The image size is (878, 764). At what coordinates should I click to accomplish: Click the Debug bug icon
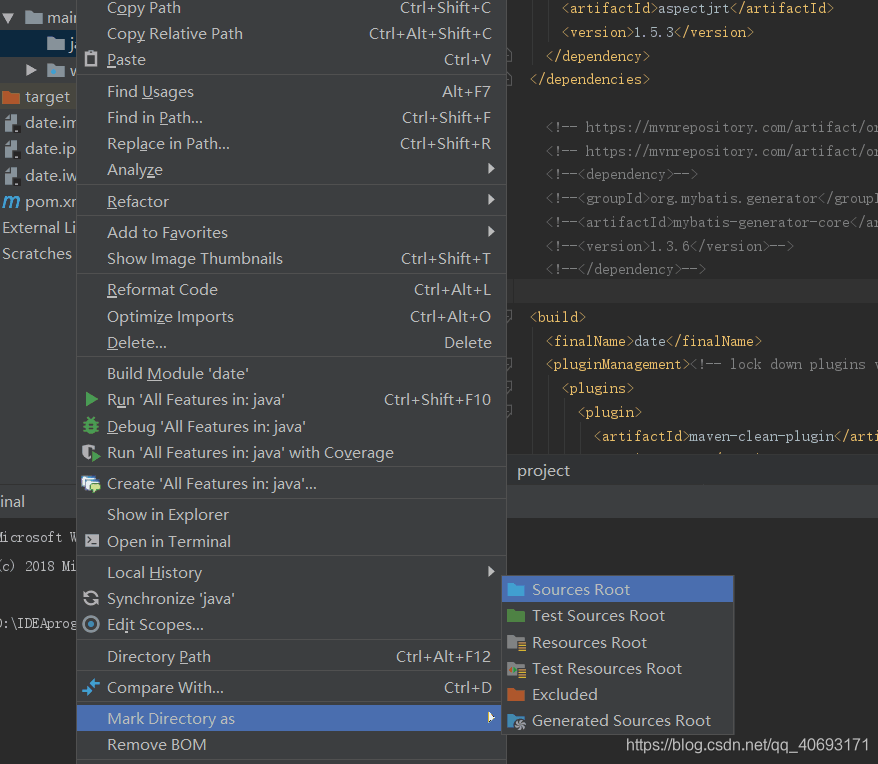91,426
